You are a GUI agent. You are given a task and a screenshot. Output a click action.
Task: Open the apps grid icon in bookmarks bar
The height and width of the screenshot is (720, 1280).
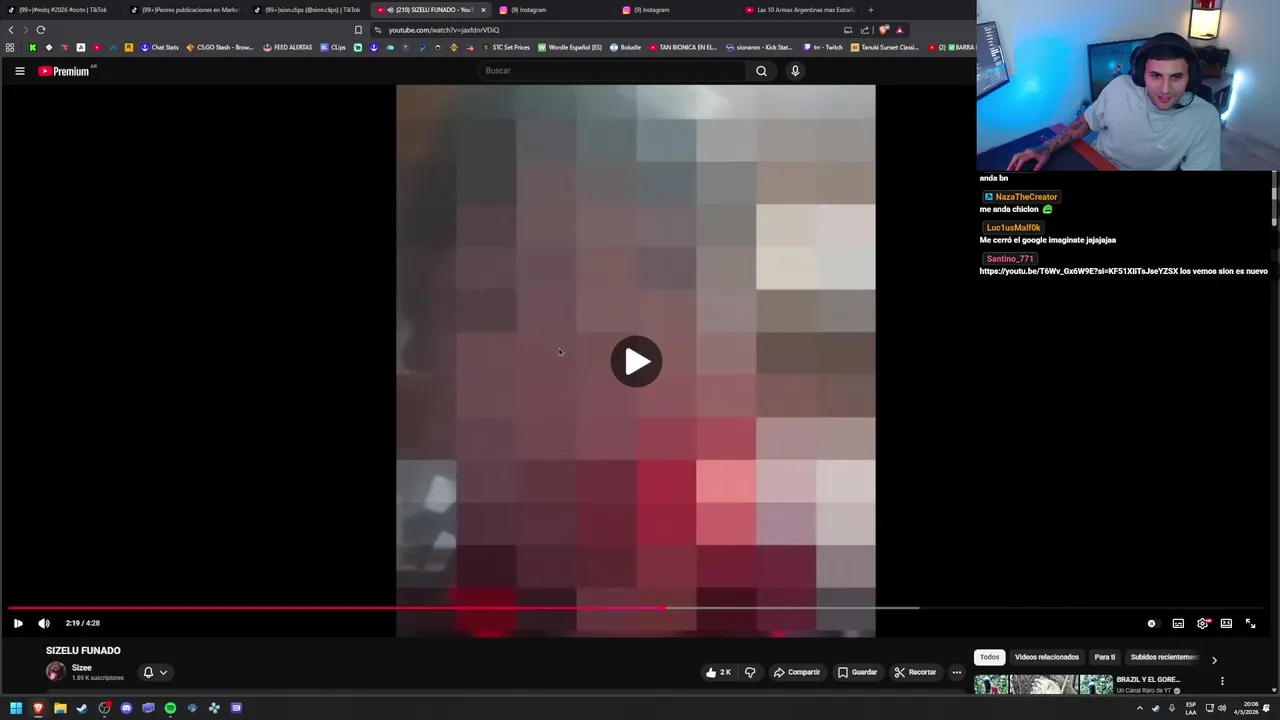pos(10,47)
